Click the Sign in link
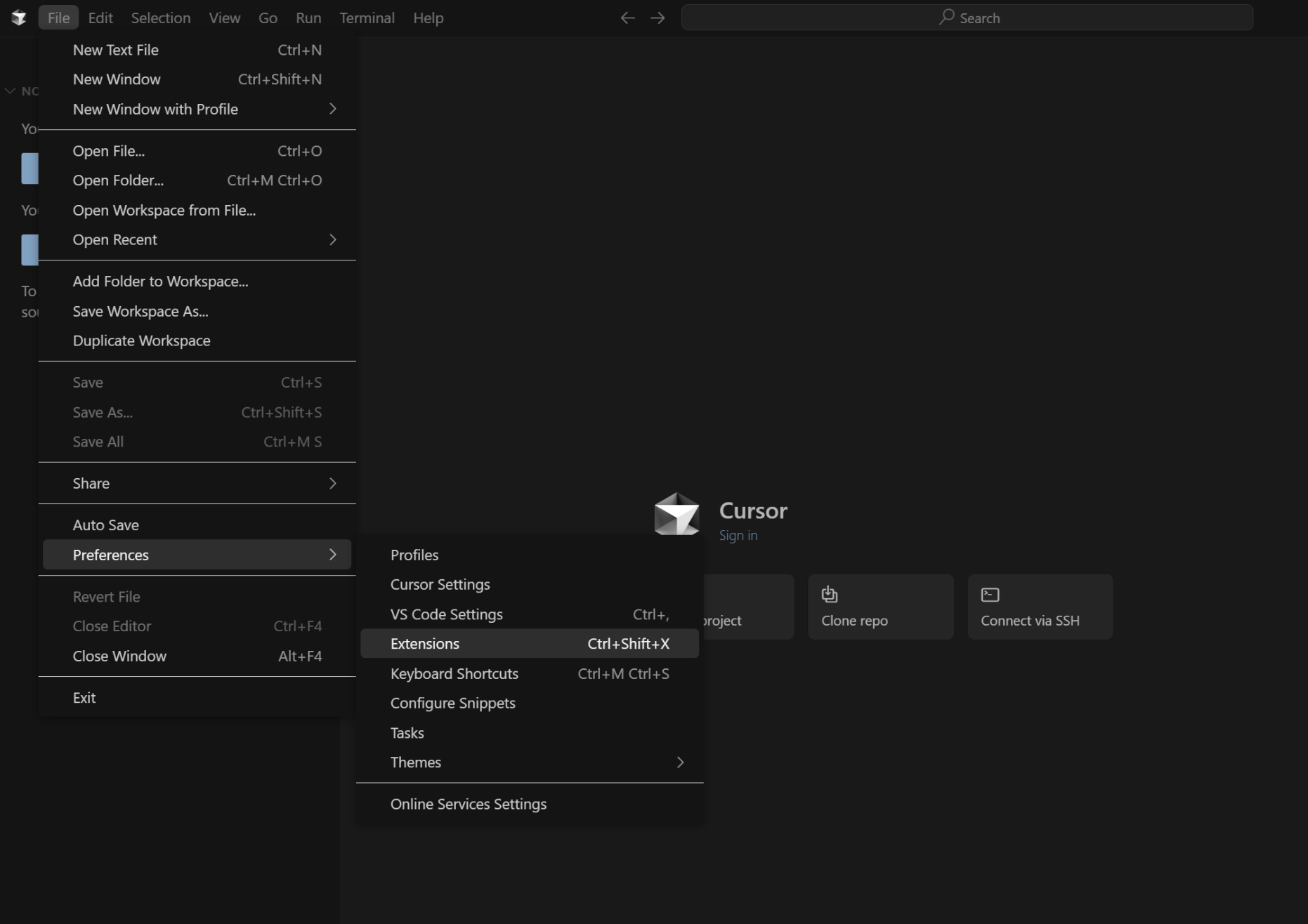 pos(738,535)
